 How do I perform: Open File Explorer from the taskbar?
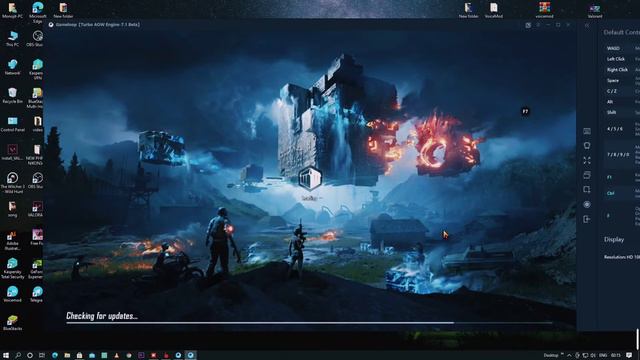click(67, 356)
